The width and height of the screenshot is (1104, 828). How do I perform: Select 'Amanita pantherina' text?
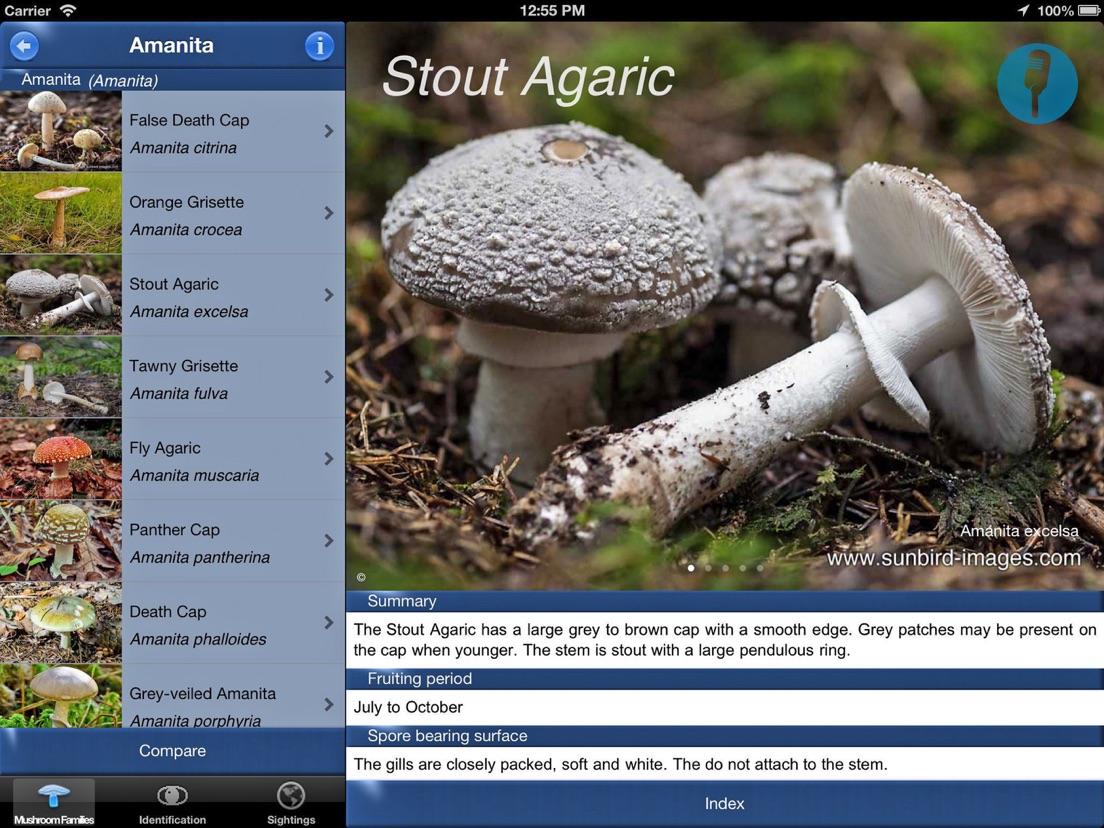tap(200, 558)
